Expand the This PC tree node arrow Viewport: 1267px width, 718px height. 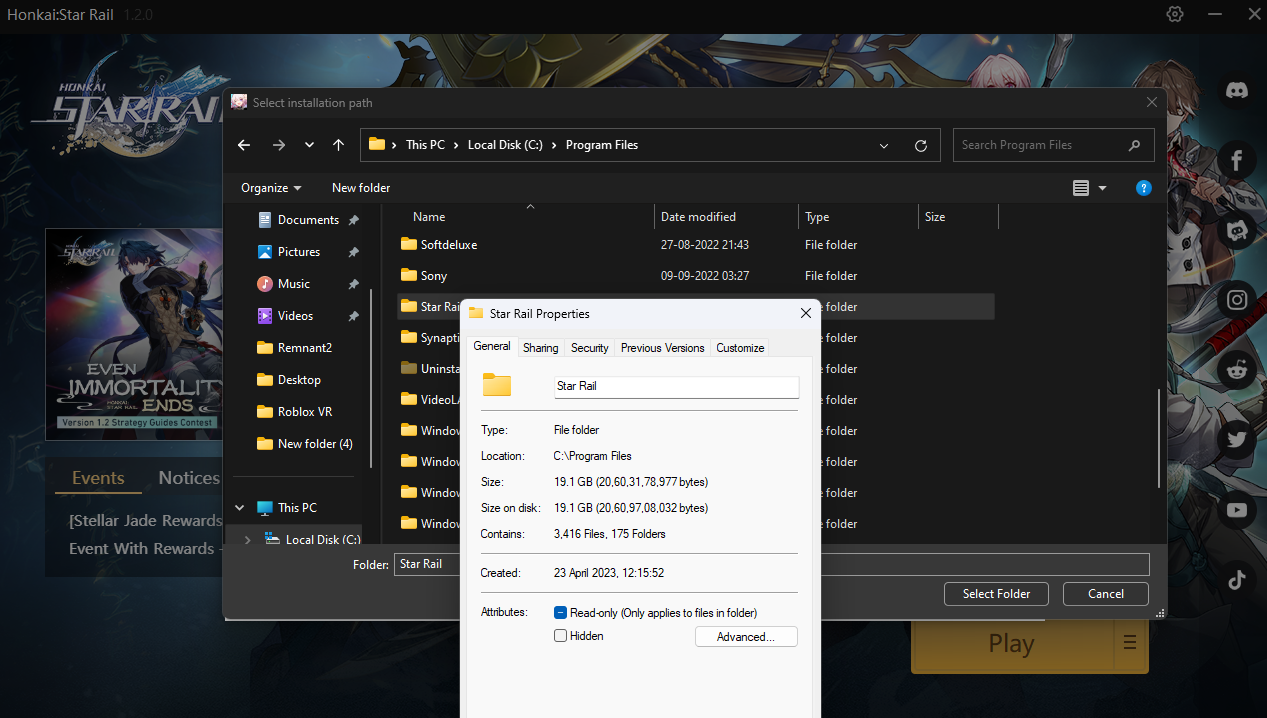click(x=238, y=508)
